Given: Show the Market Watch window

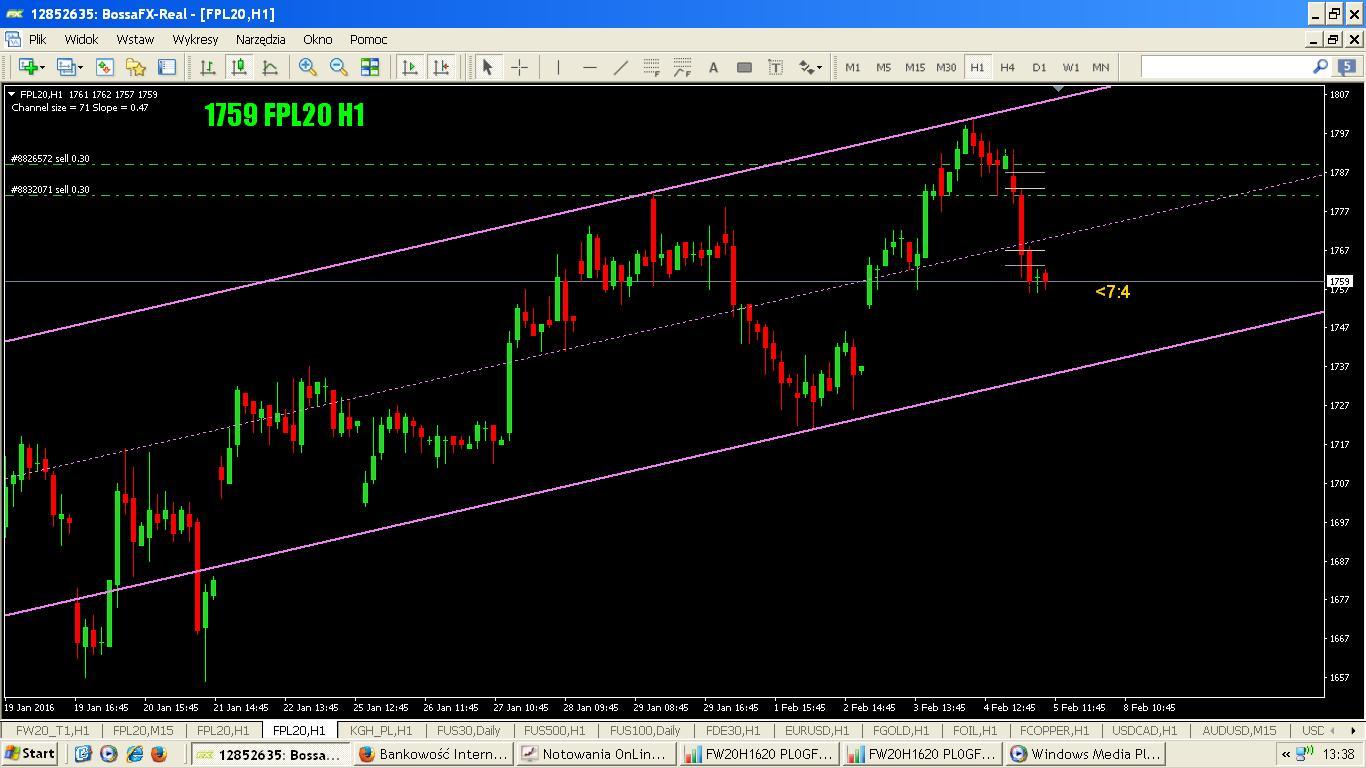Looking at the screenshot, I should coord(104,67).
